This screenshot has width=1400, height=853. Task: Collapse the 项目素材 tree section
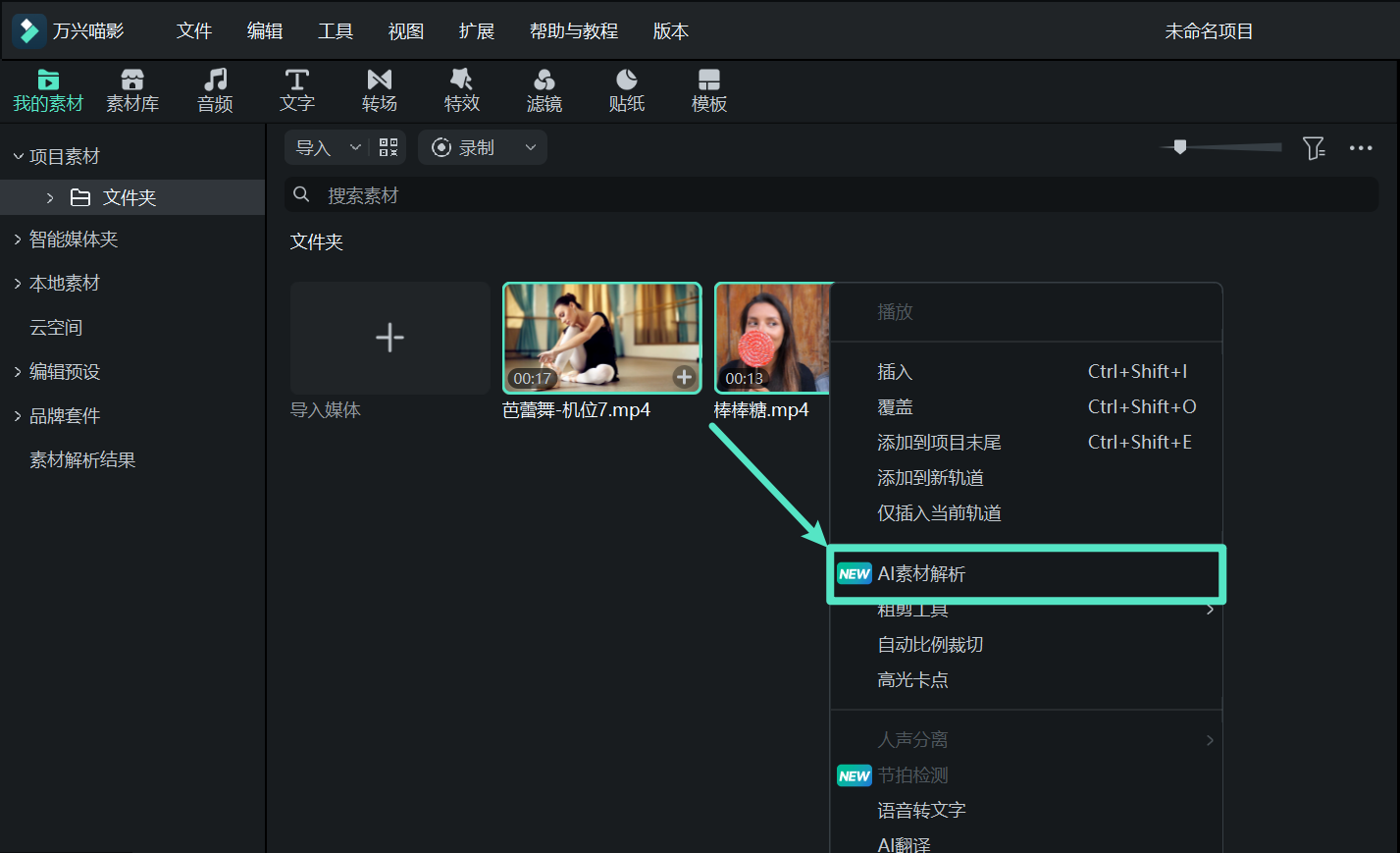pos(18,156)
